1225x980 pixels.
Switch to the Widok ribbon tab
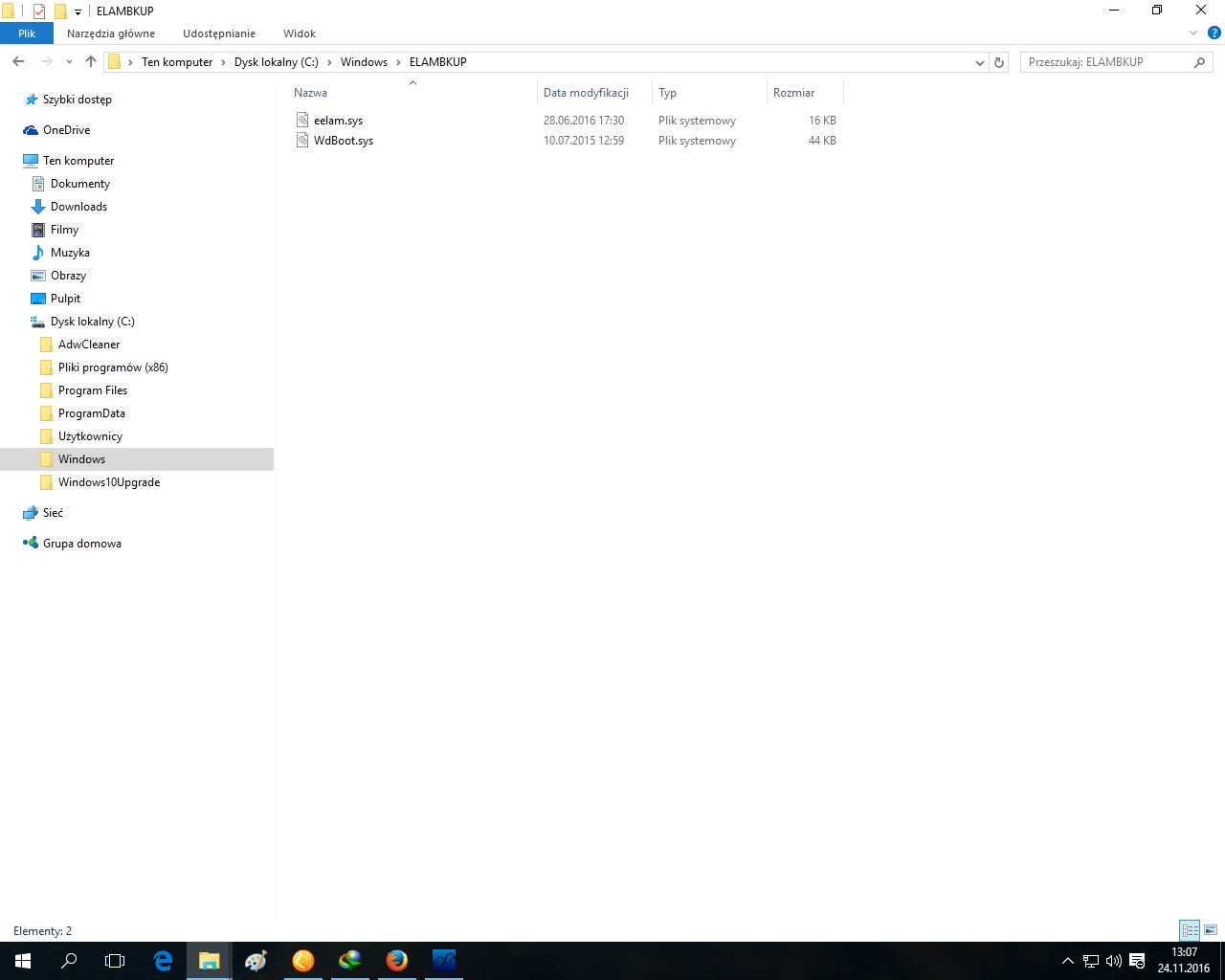tap(299, 33)
